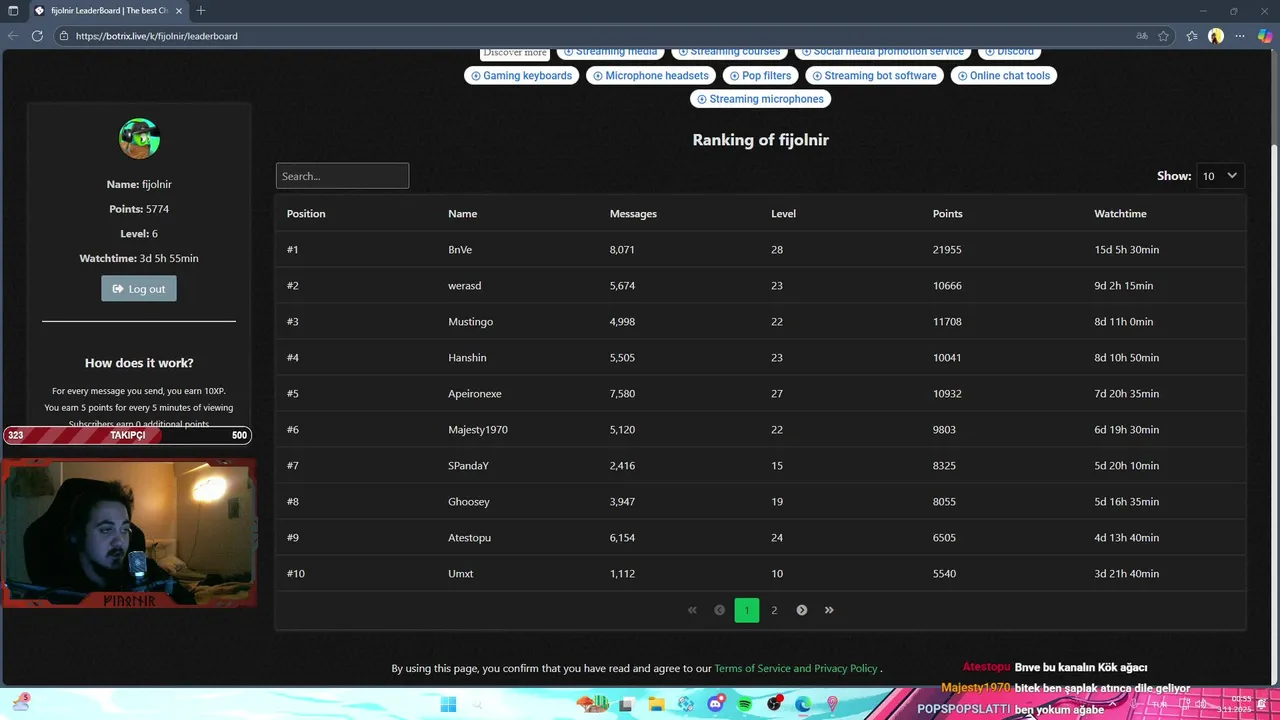
Task: Click the Microphone headsets suggestion chip
Action: pyautogui.click(x=651, y=76)
